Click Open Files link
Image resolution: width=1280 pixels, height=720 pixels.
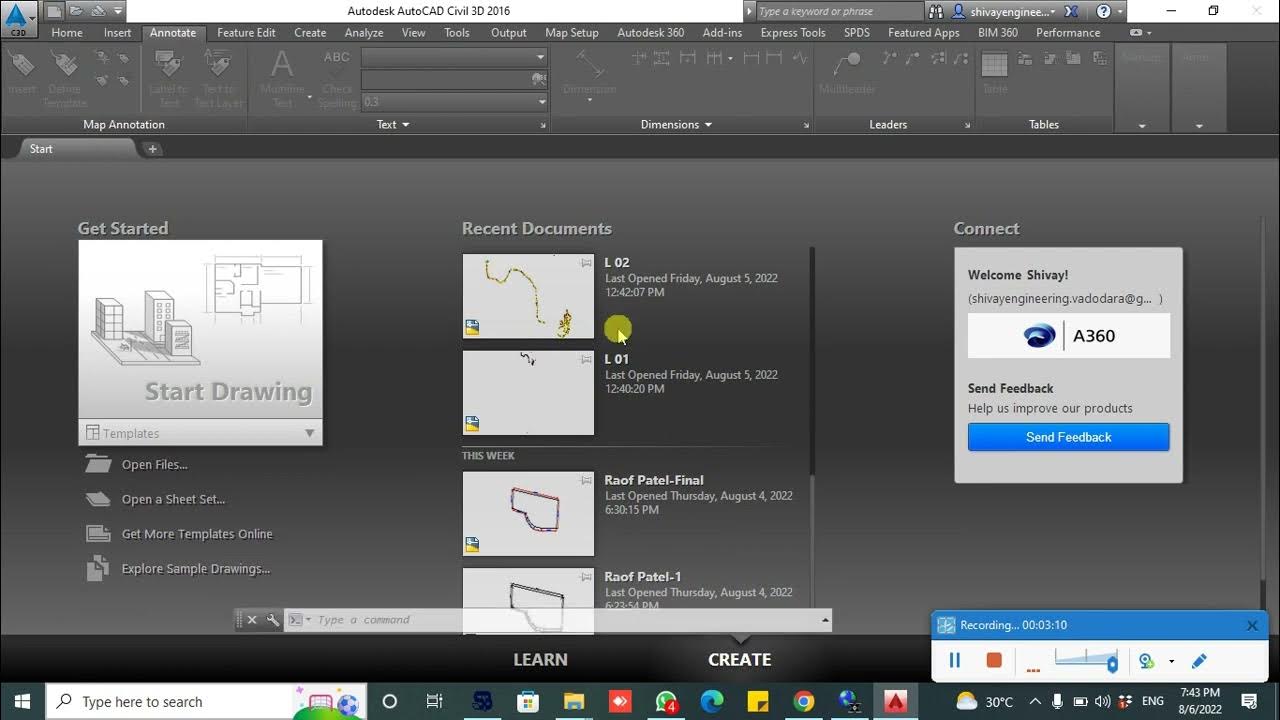154,464
